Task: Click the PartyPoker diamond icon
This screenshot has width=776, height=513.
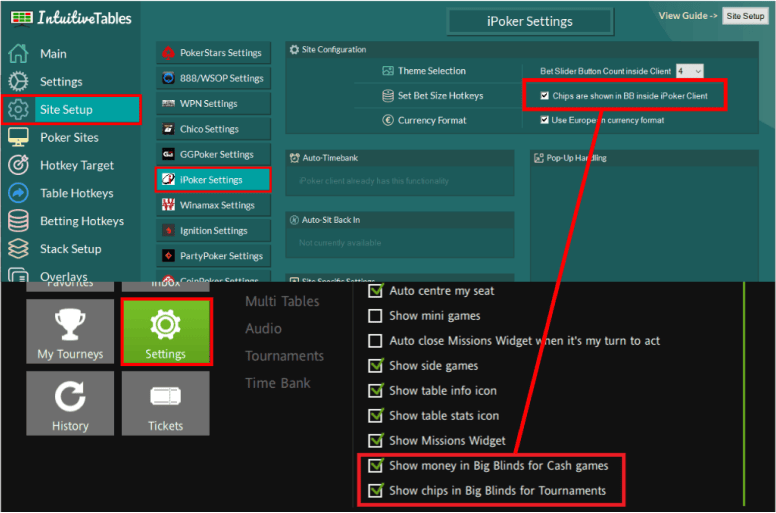Action: tap(168, 256)
